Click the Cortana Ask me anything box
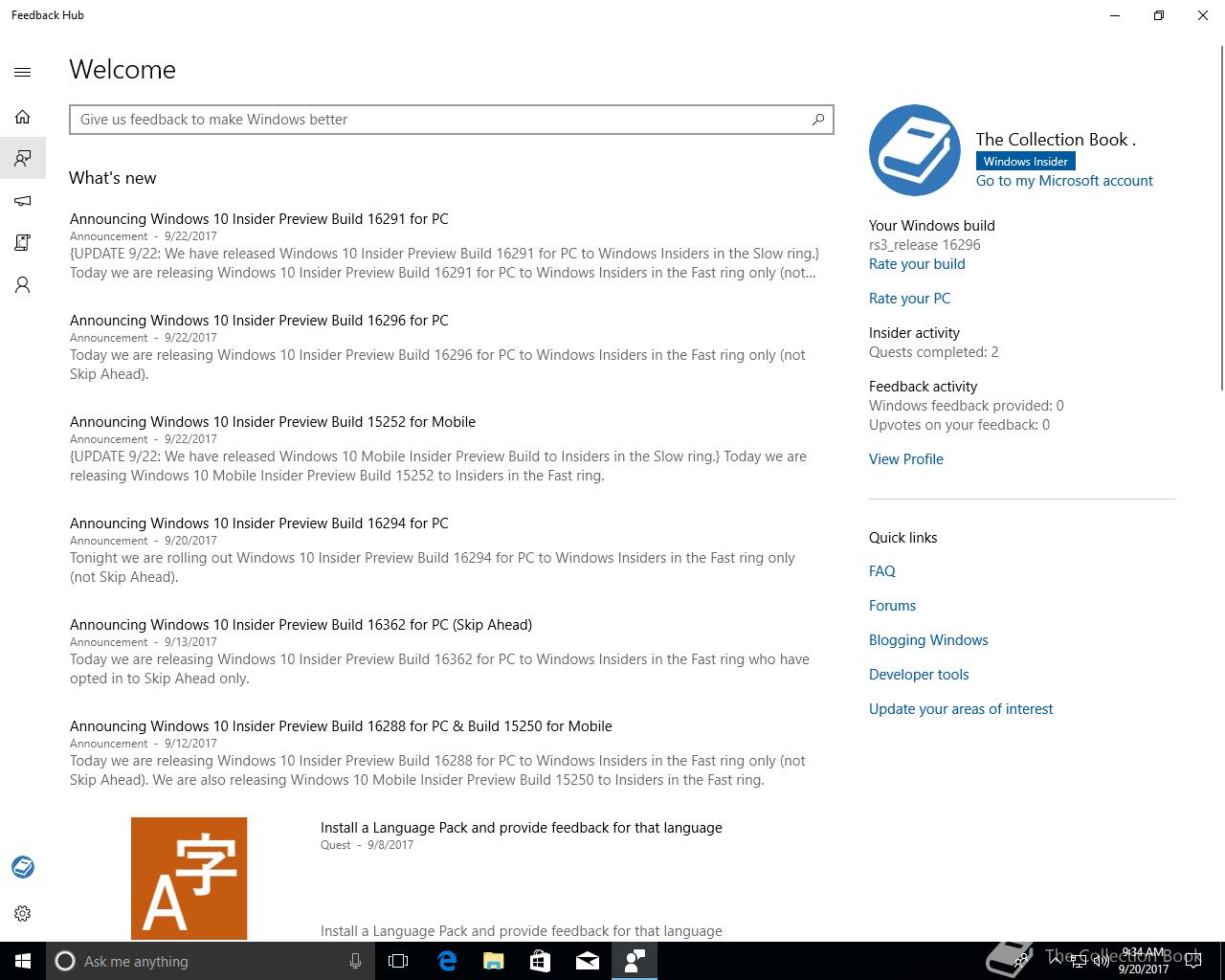 tap(209, 961)
